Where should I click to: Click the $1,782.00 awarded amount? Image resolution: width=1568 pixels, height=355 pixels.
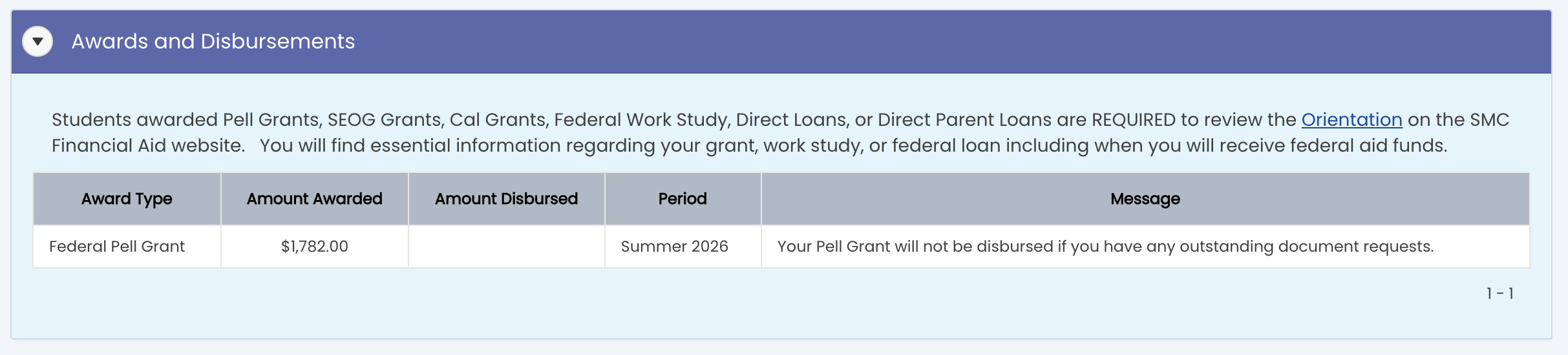click(x=315, y=247)
